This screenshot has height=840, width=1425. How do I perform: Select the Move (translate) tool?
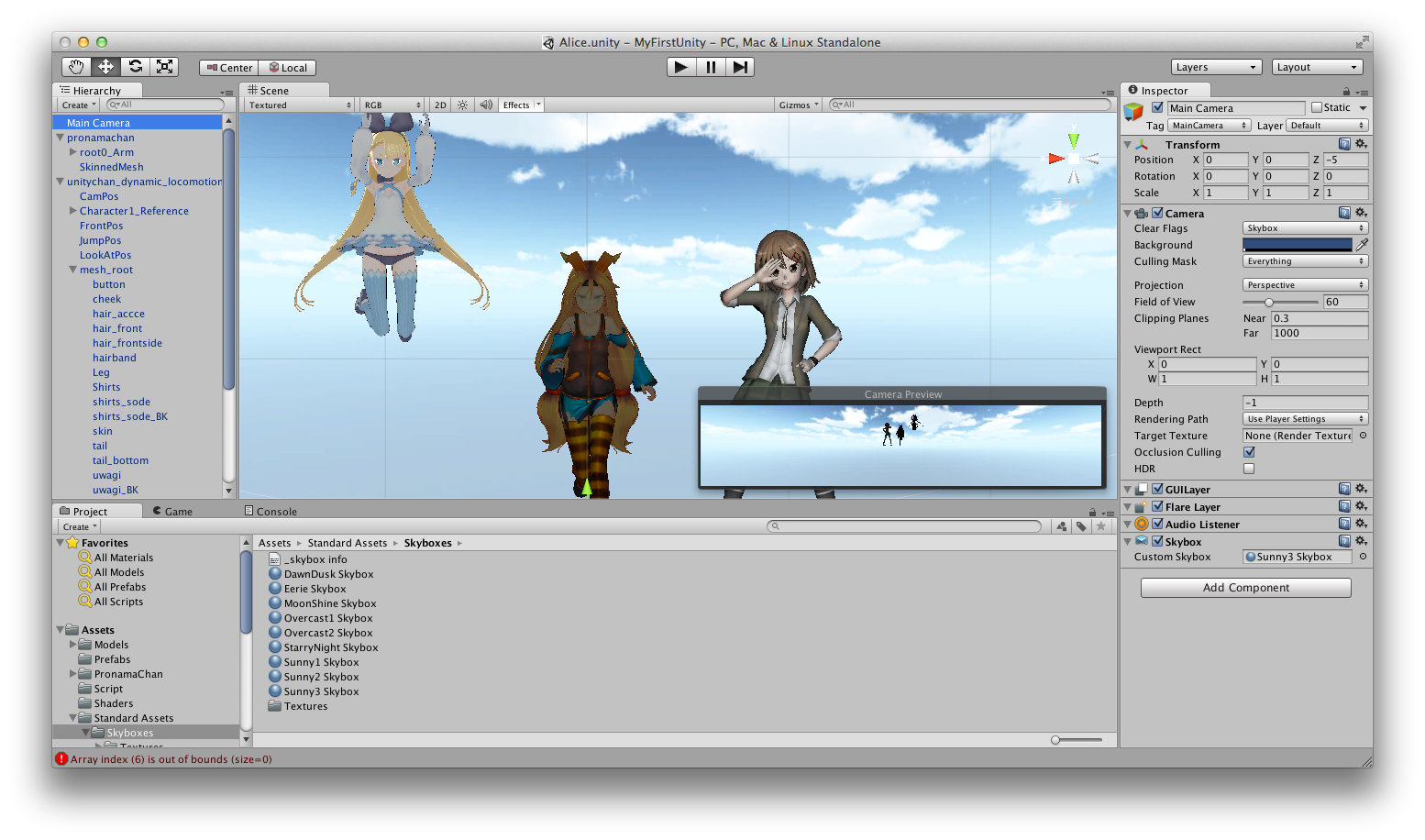[105, 67]
